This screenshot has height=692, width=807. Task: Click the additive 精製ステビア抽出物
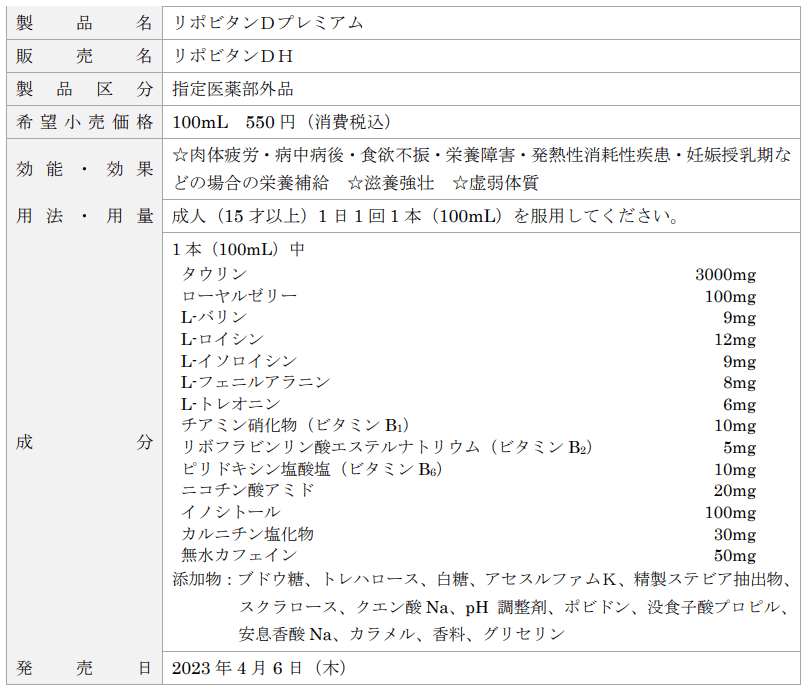709,579
